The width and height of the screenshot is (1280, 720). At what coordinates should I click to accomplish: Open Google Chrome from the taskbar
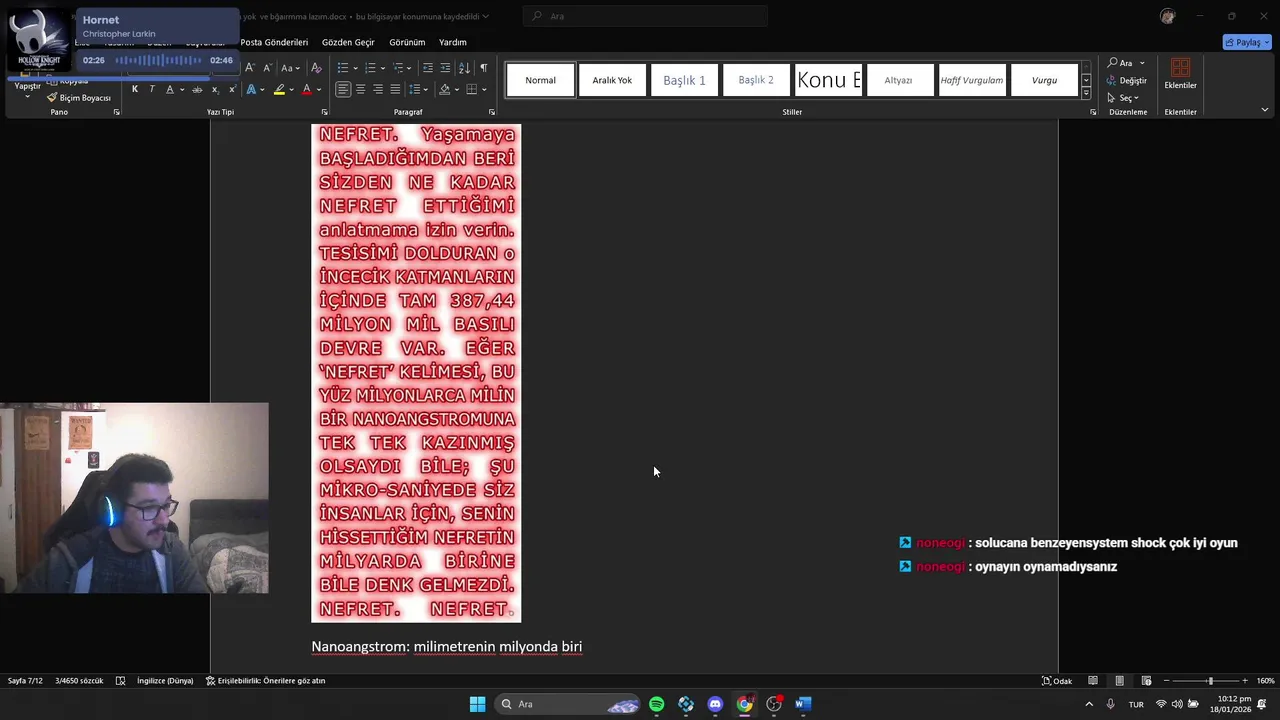[x=745, y=704]
